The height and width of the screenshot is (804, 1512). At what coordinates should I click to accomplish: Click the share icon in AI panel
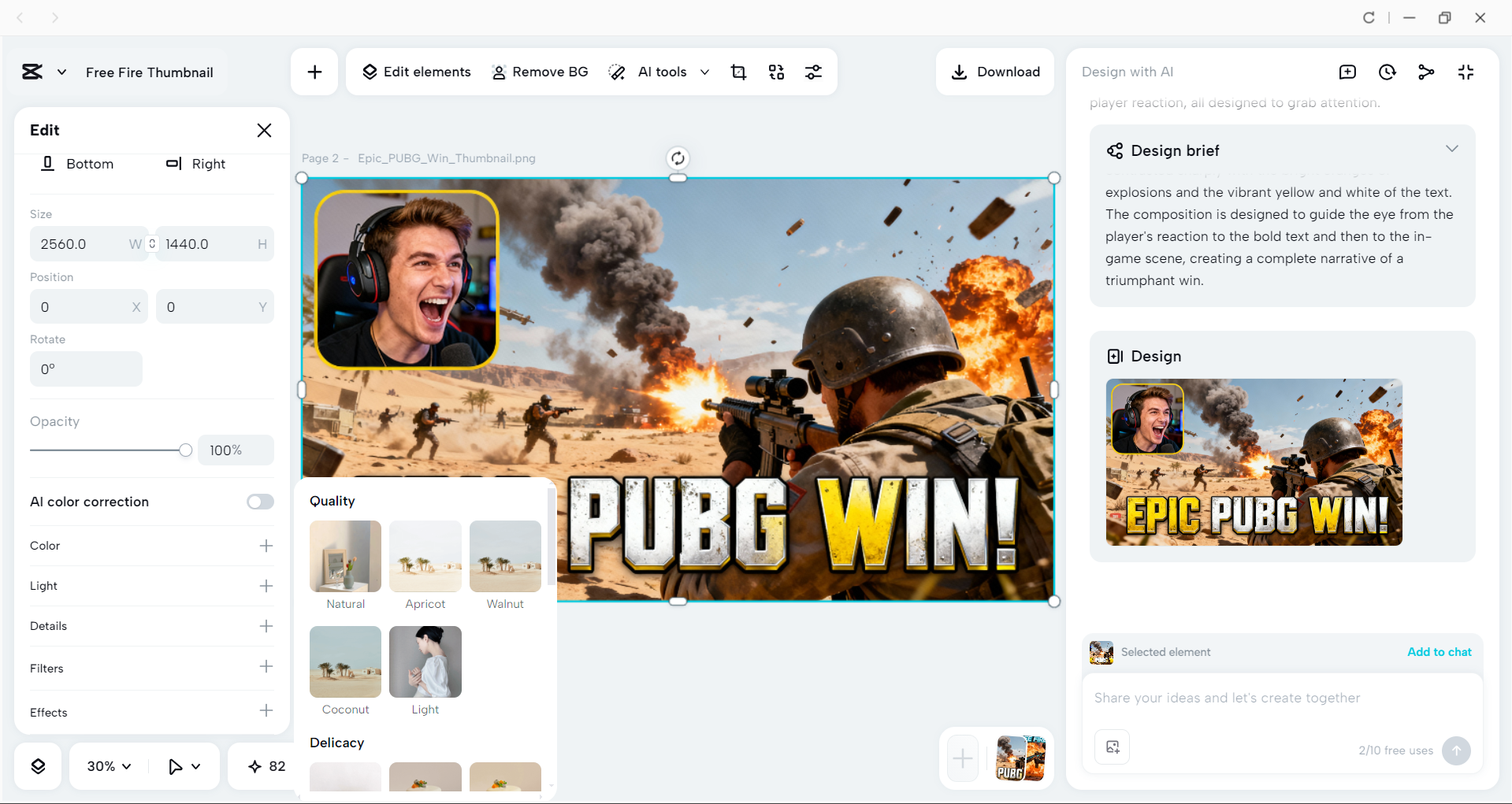point(1426,72)
